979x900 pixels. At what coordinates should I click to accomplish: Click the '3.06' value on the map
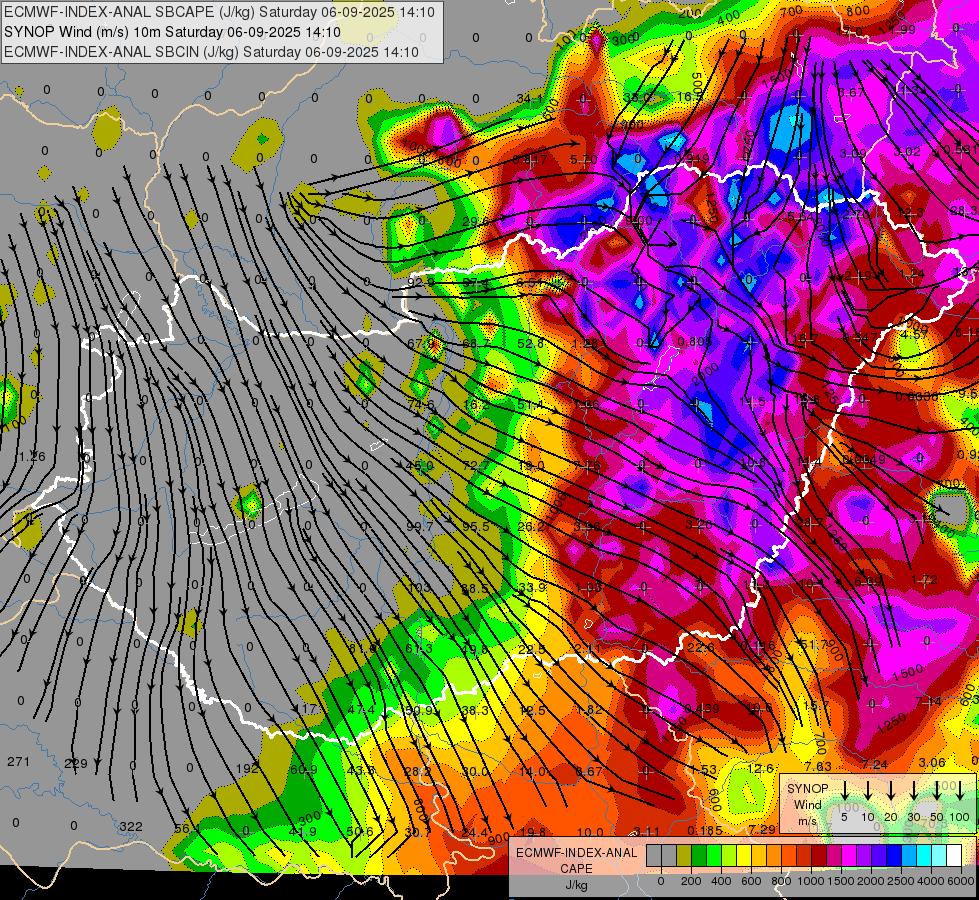[932, 762]
